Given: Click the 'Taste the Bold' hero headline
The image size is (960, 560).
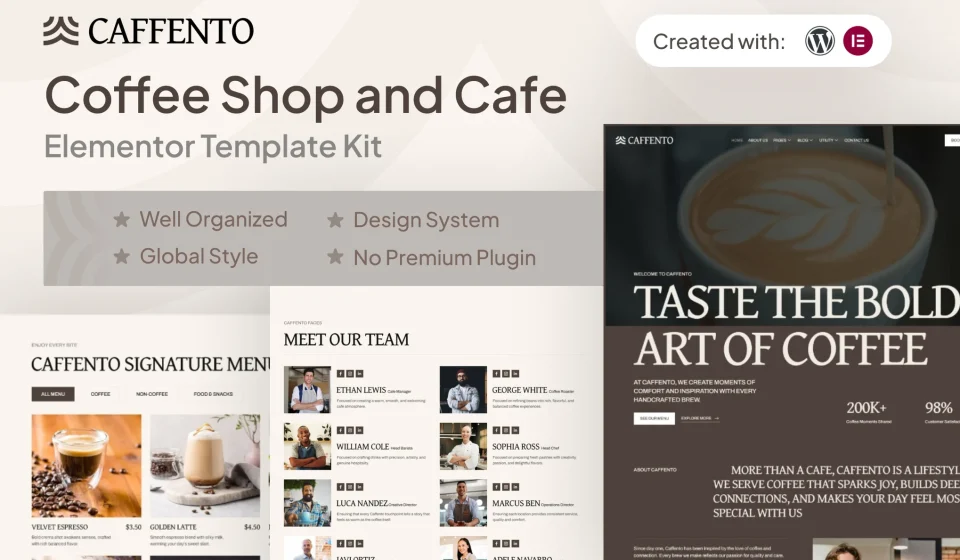Looking at the screenshot, I should coord(797,302).
